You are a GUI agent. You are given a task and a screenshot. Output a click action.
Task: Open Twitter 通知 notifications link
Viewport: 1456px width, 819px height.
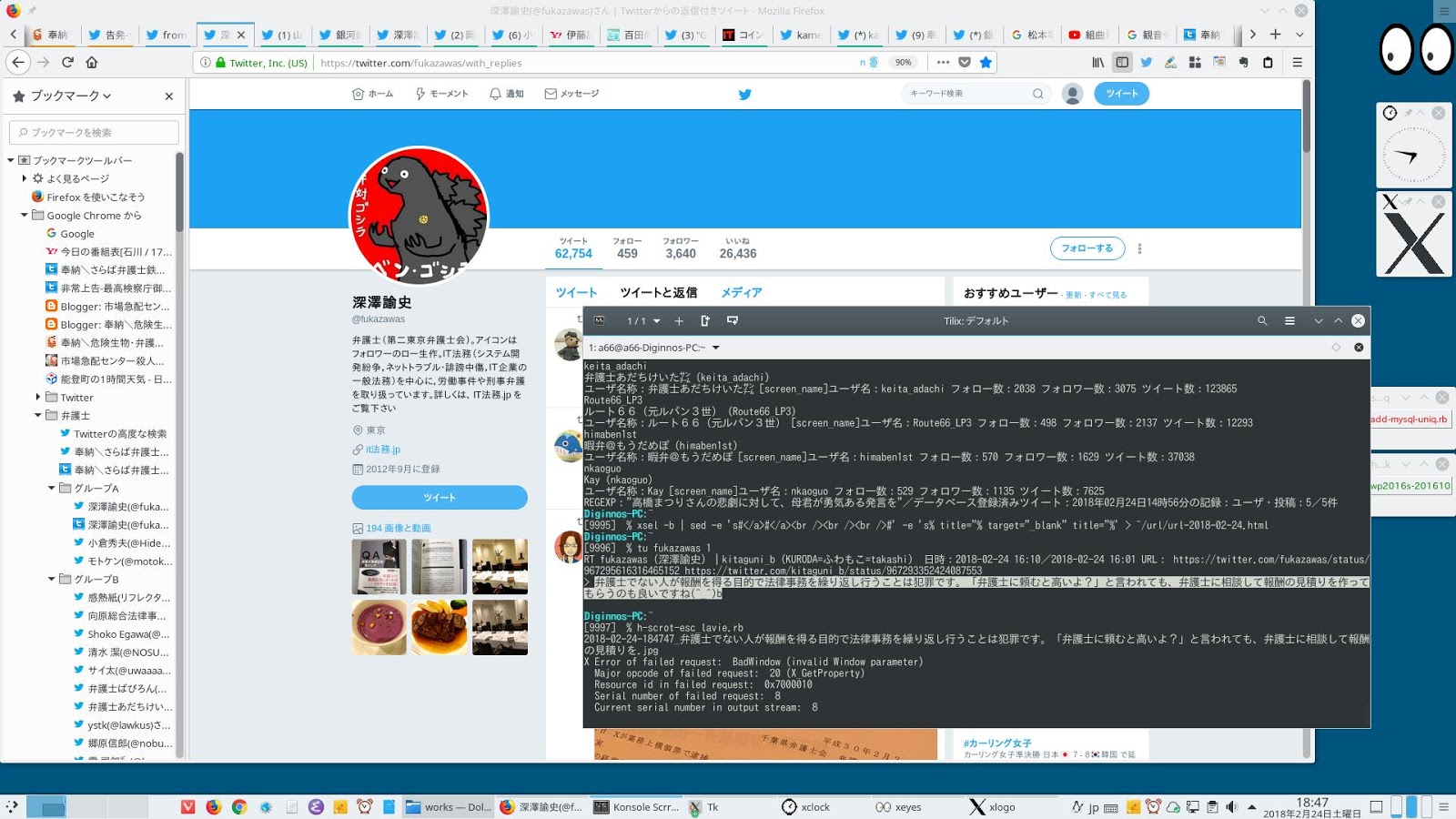pyautogui.click(x=507, y=94)
